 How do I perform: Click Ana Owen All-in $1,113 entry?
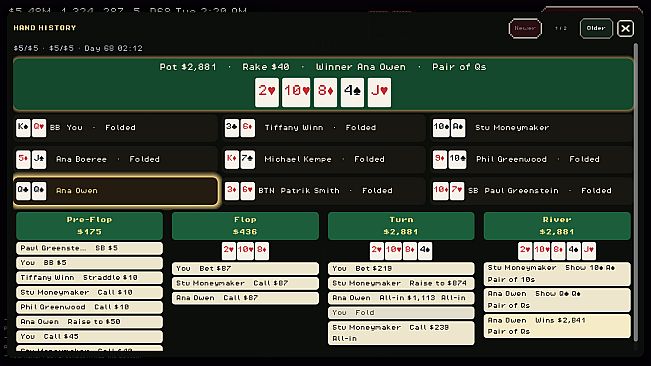[x=401, y=298]
